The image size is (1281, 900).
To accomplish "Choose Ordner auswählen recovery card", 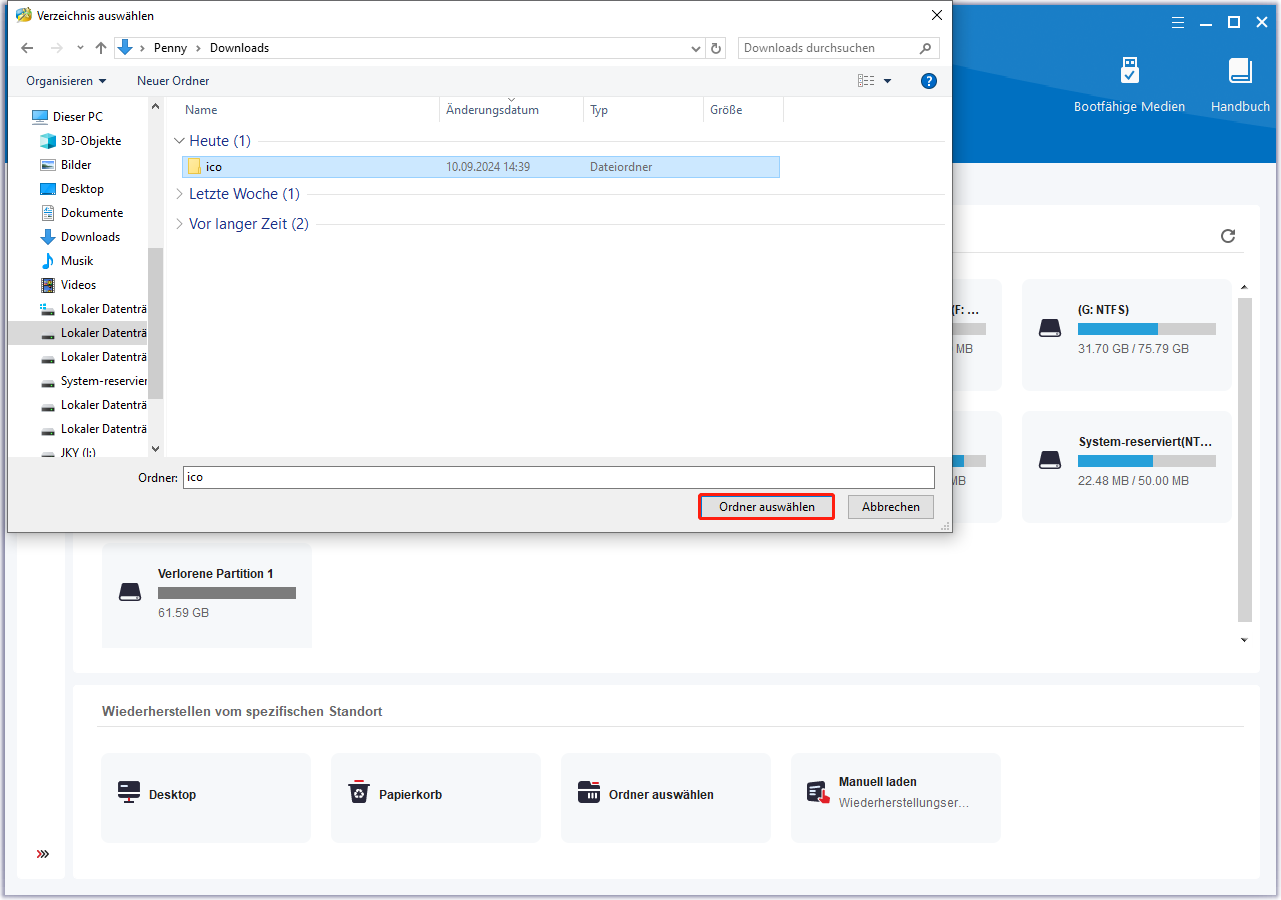I will pyautogui.click(x=666, y=797).
